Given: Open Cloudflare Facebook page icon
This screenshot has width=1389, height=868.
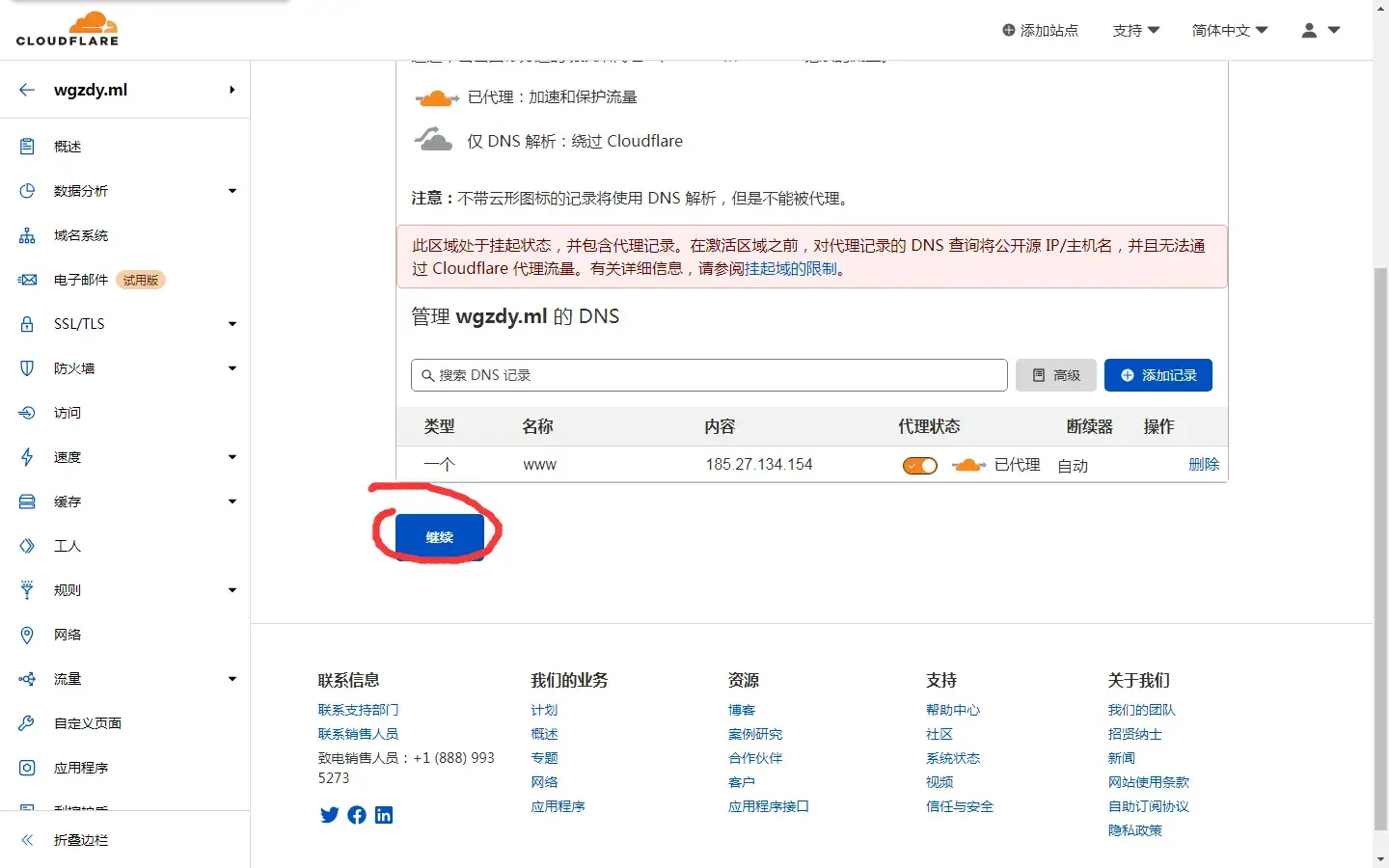Looking at the screenshot, I should click(x=357, y=815).
